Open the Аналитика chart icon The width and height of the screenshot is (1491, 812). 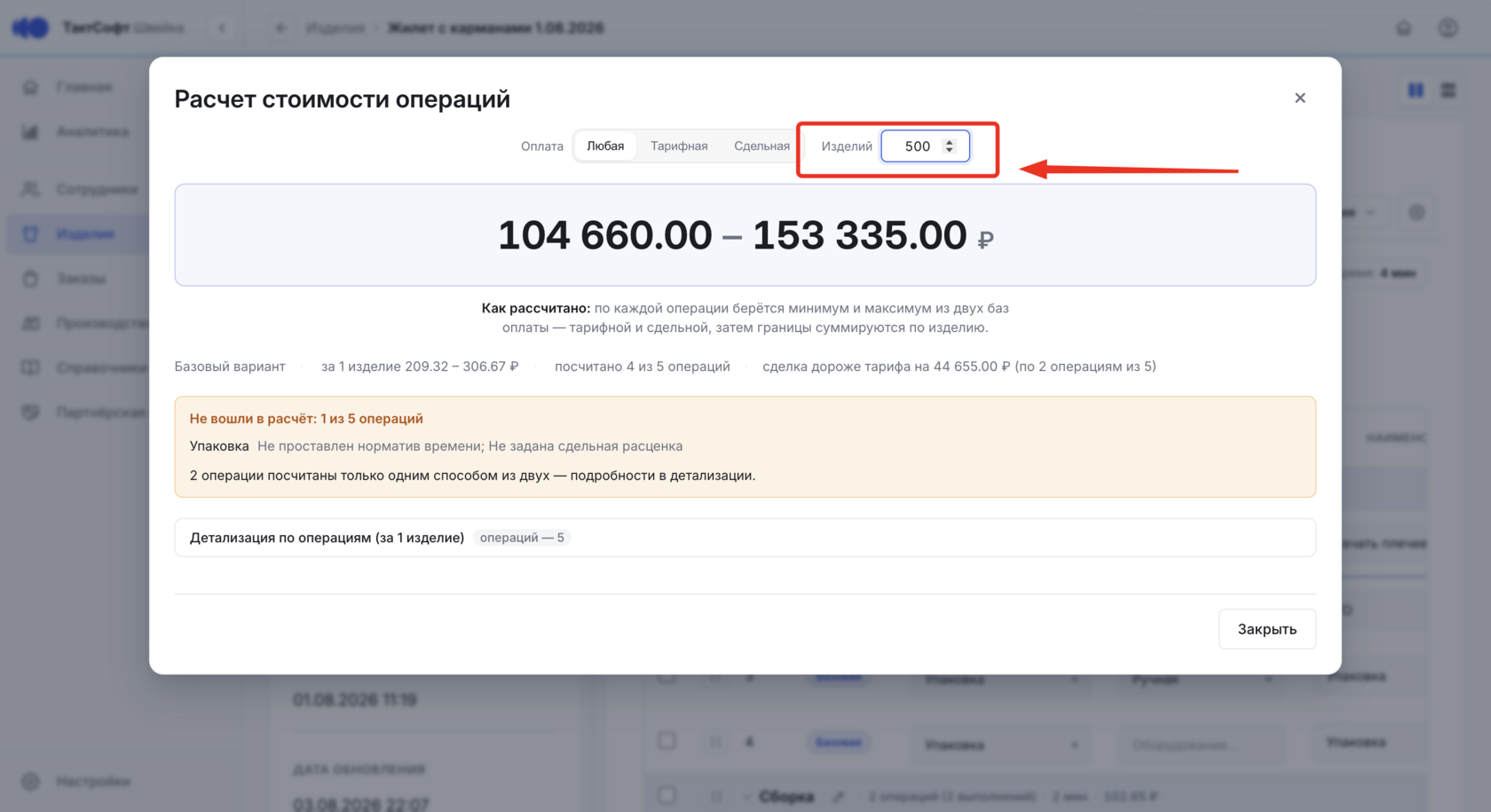(30, 131)
